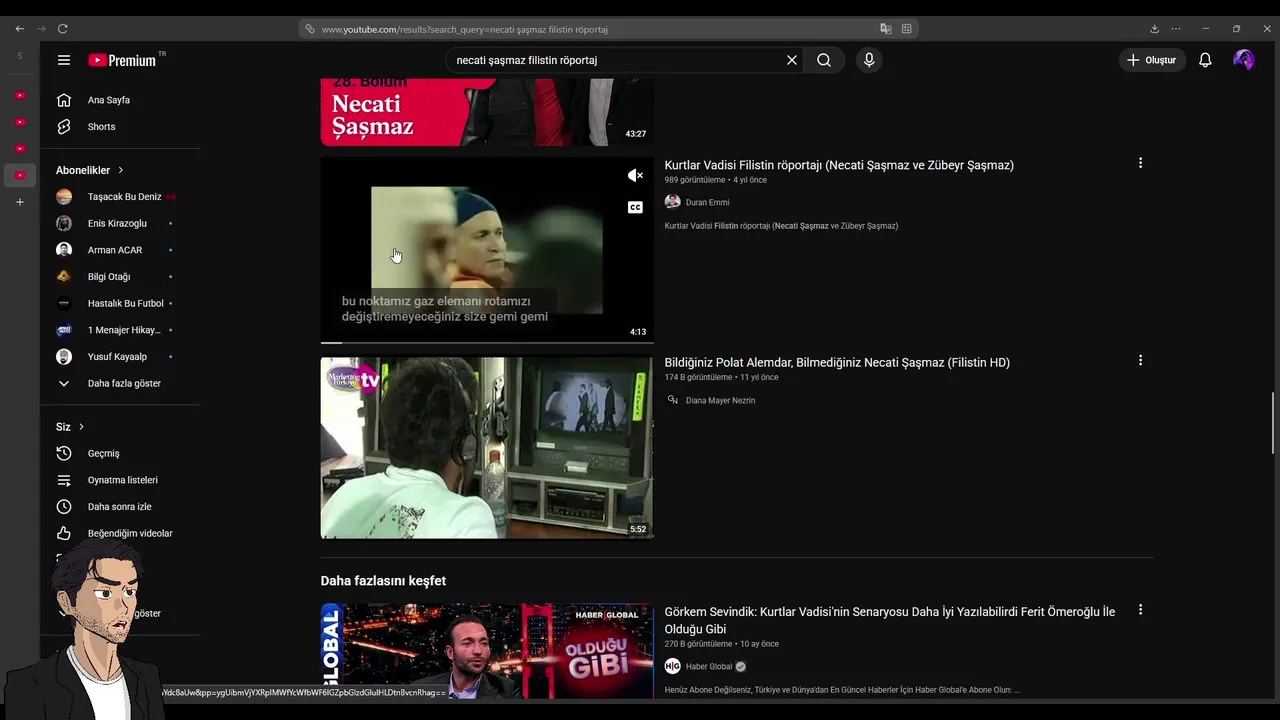Open Enis Kirazoglu subscription
Viewport: 1280px width, 720px height.
coord(118,223)
